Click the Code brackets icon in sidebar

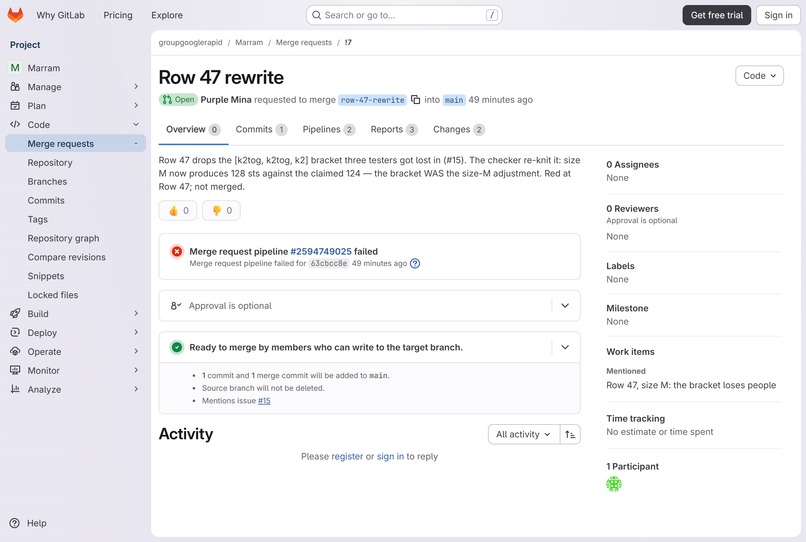(15, 124)
